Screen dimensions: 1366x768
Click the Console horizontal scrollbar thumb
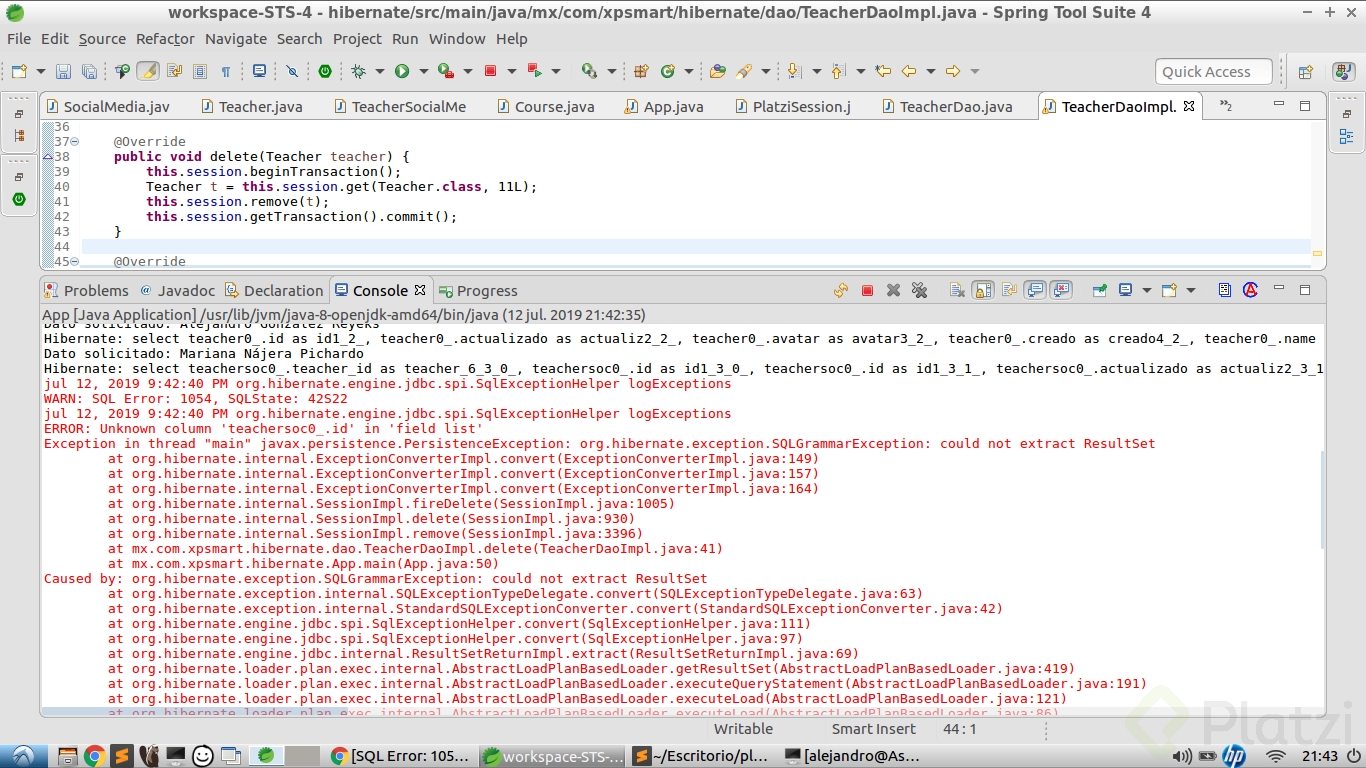pyautogui.click(x=194, y=712)
